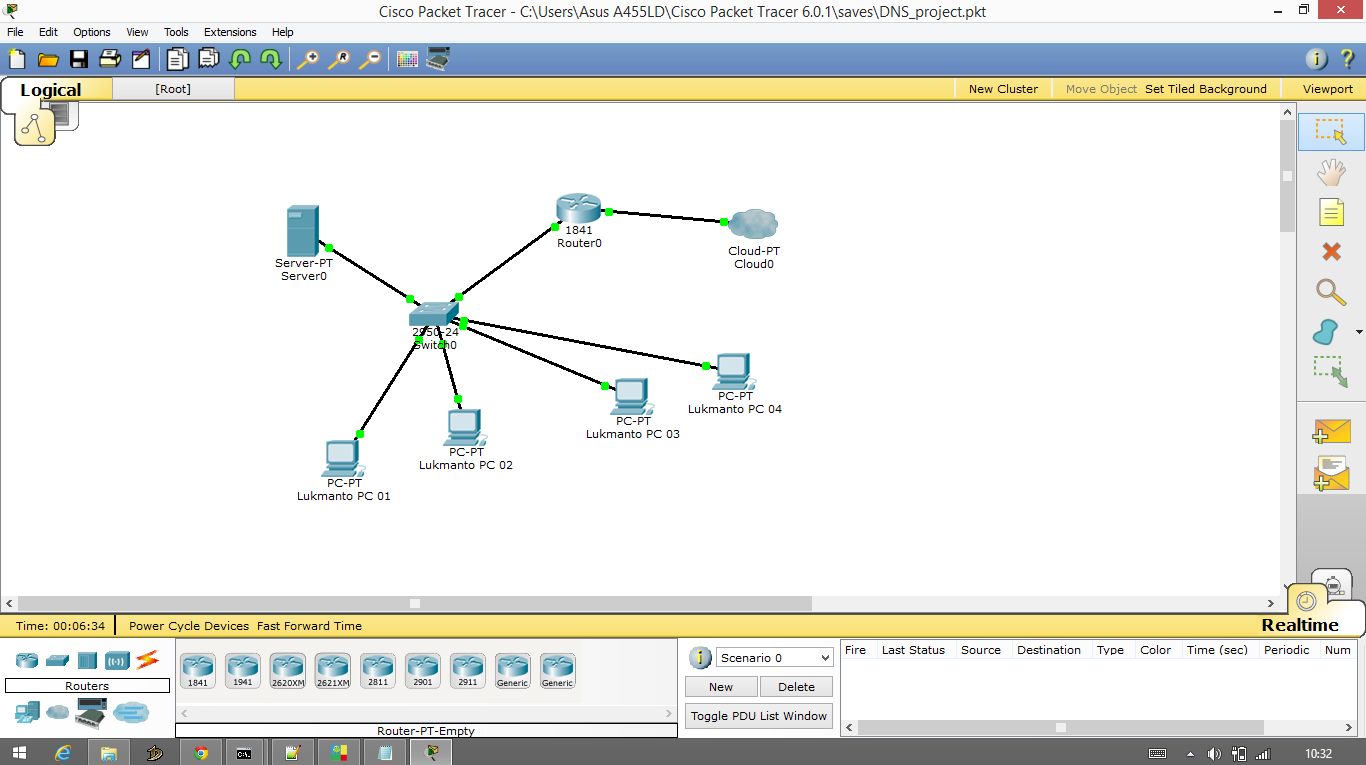Select the Wireless Devices category
The width and height of the screenshot is (1366, 765).
[117, 660]
